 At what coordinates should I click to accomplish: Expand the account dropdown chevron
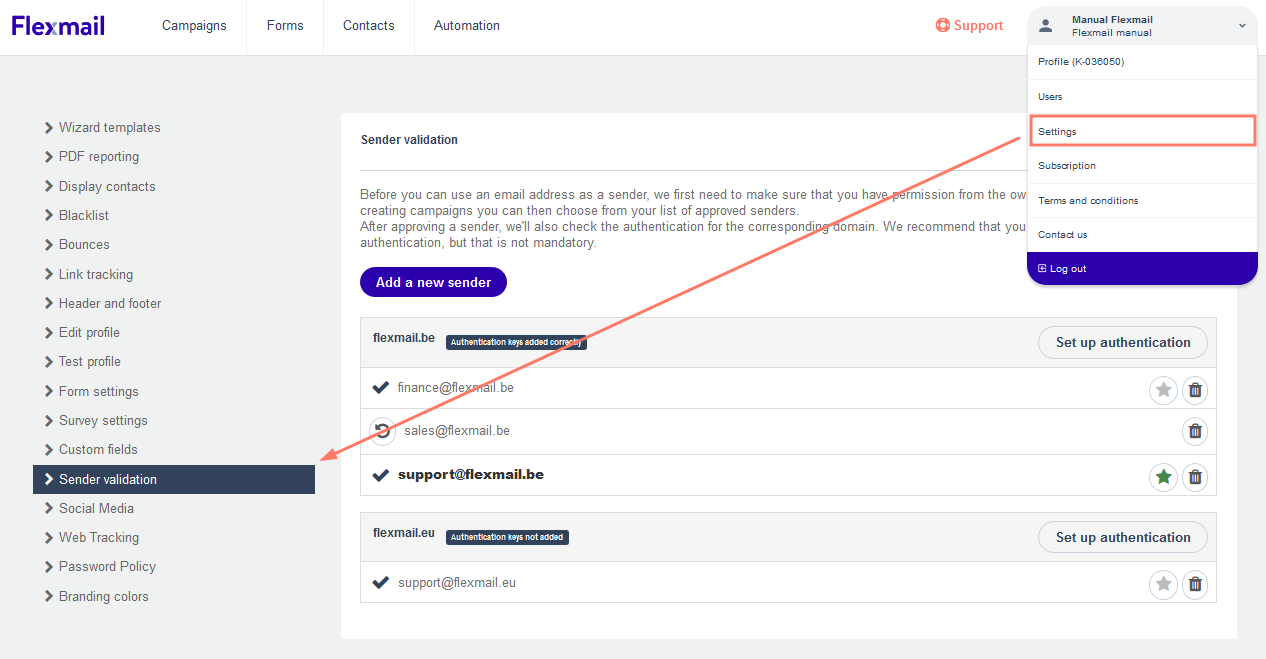point(1242,25)
